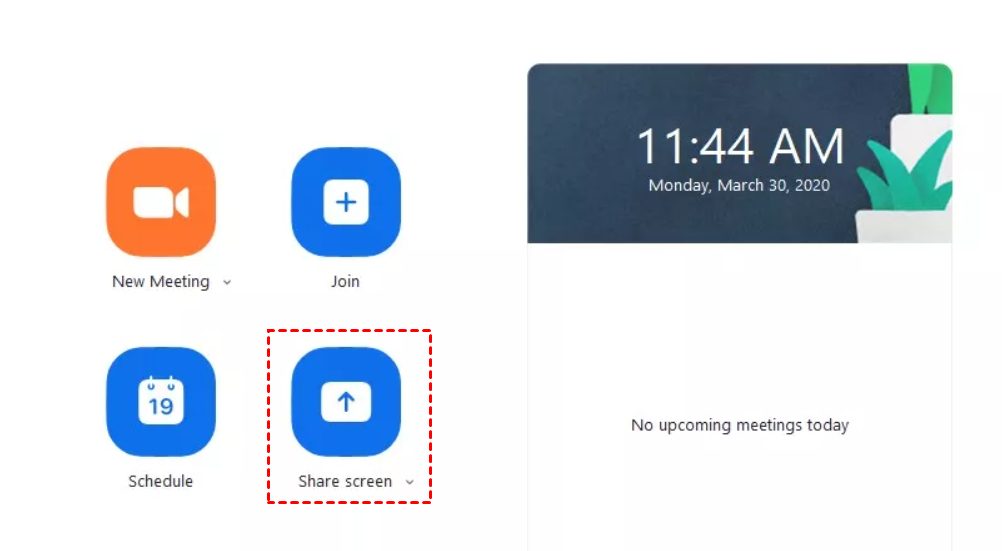The height and width of the screenshot is (551, 1002).
Task: Click the Join text label
Action: point(345,281)
